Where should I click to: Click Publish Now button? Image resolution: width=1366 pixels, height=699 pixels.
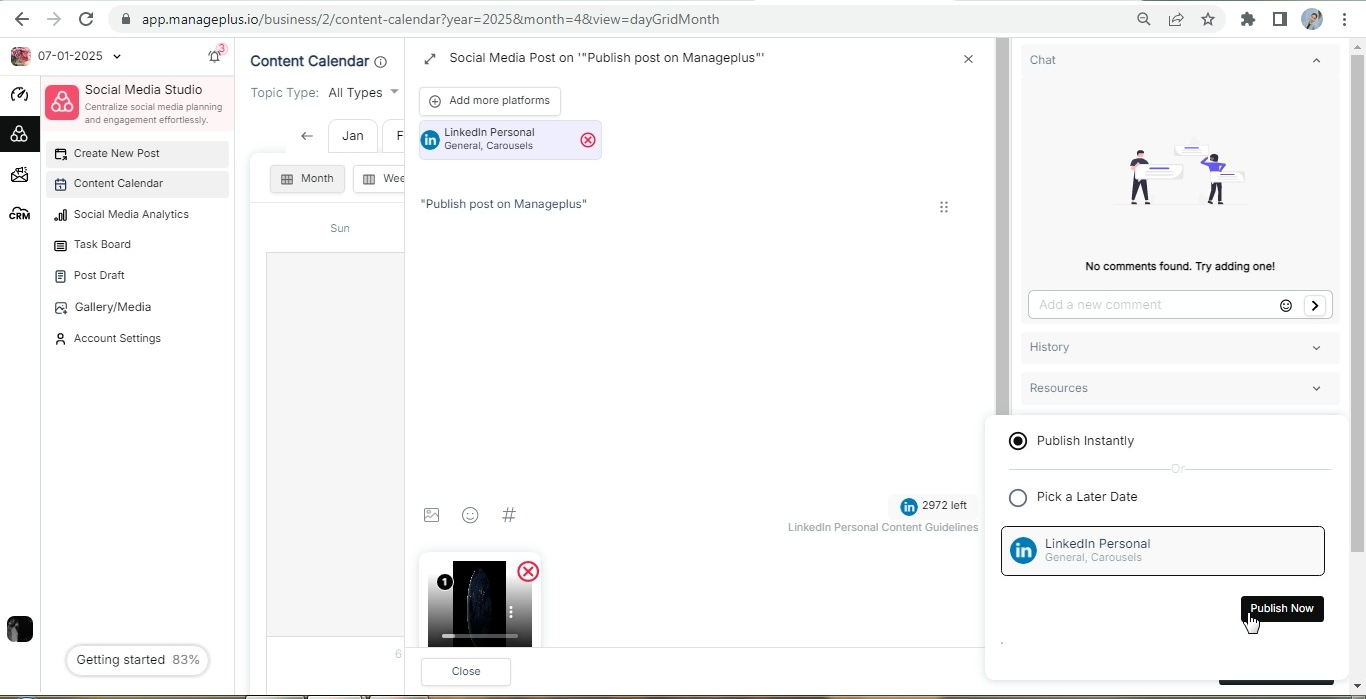coord(1282,608)
